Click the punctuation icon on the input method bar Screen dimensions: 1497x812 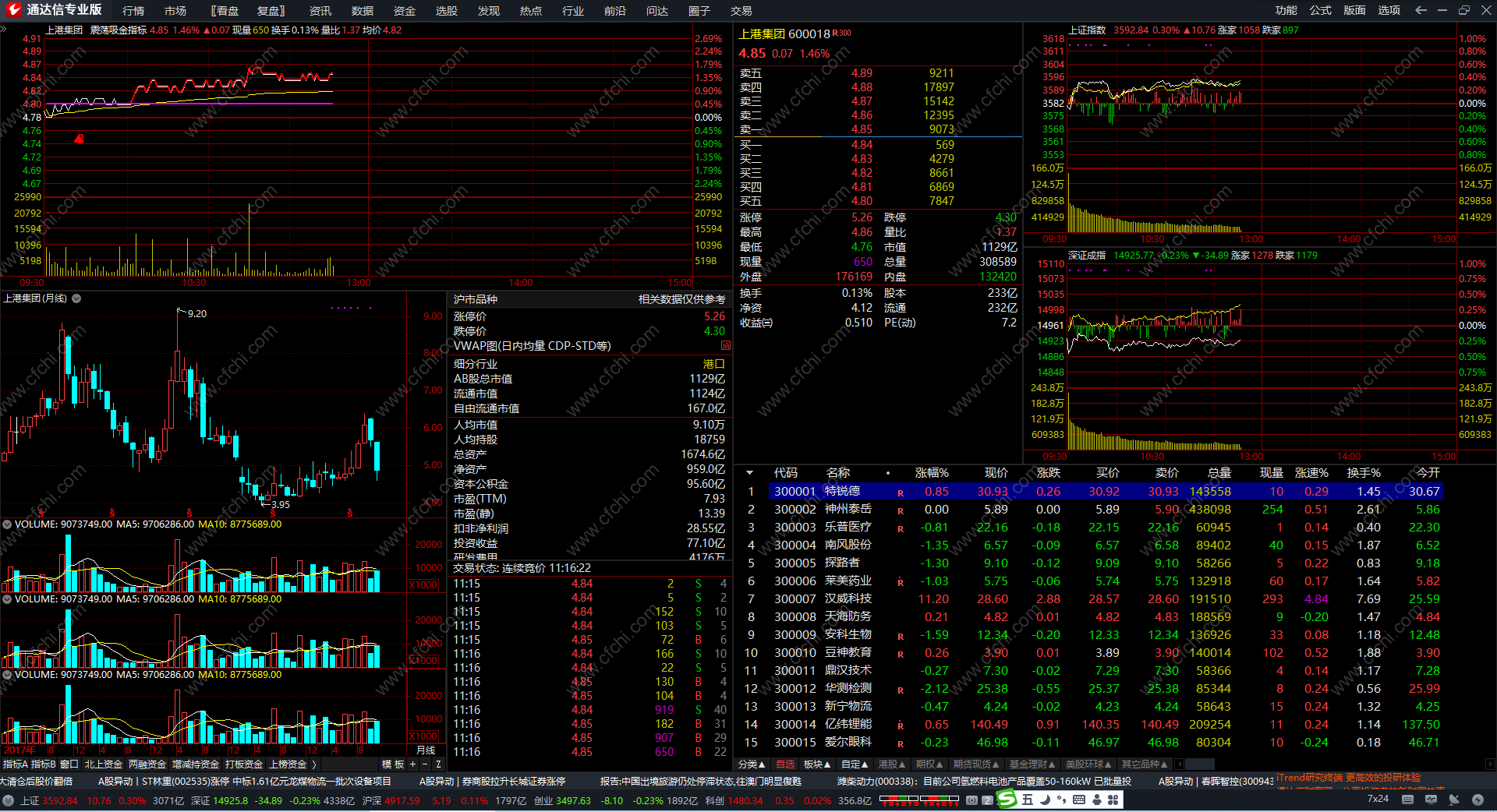click(x=1063, y=800)
